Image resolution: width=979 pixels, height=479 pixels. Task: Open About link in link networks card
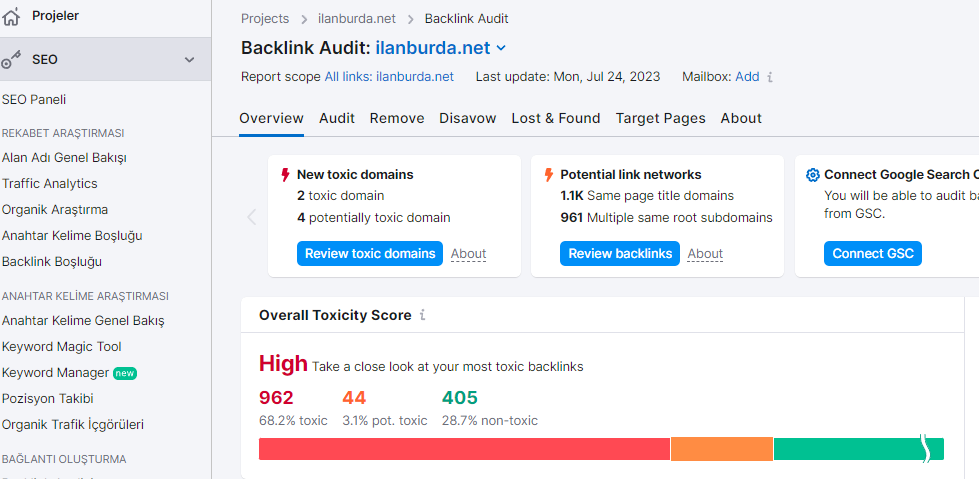tap(706, 254)
